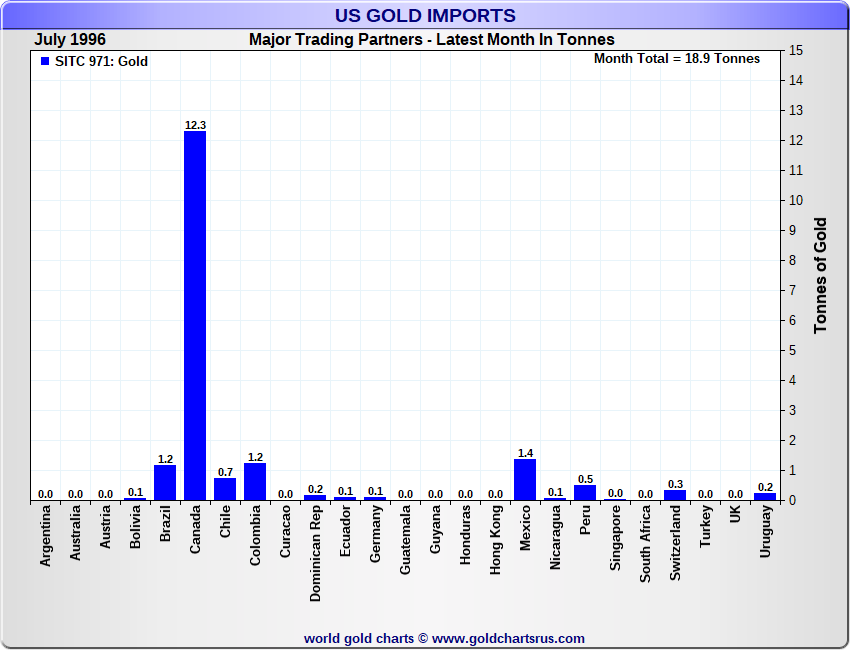Viewport: 850px width, 650px height.
Task: Click the Canada bar in the chart
Action: pos(195,315)
